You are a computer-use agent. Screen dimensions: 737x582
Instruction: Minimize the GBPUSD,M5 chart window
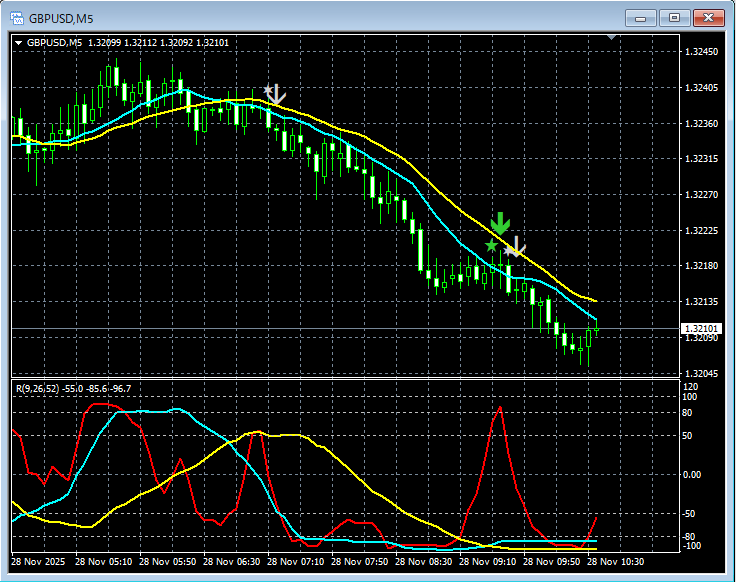(x=640, y=18)
